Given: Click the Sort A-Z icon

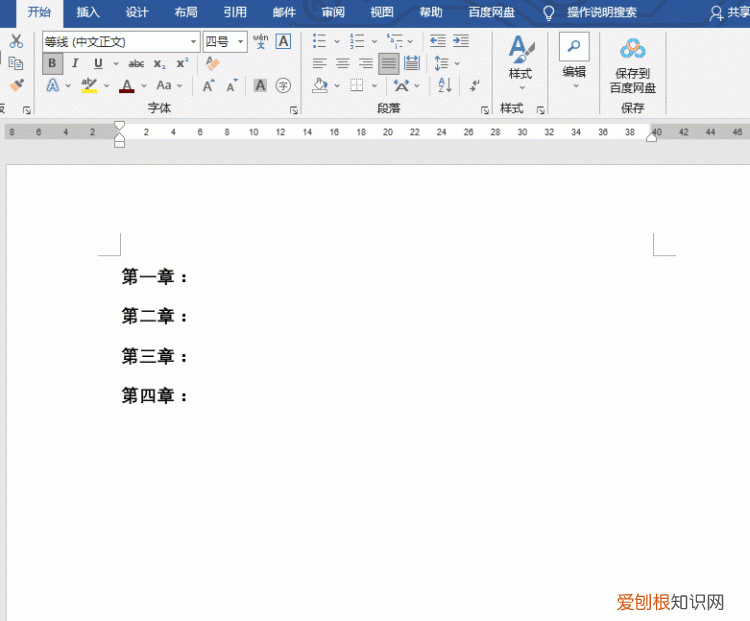Looking at the screenshot, I should [x=445, y=86].
